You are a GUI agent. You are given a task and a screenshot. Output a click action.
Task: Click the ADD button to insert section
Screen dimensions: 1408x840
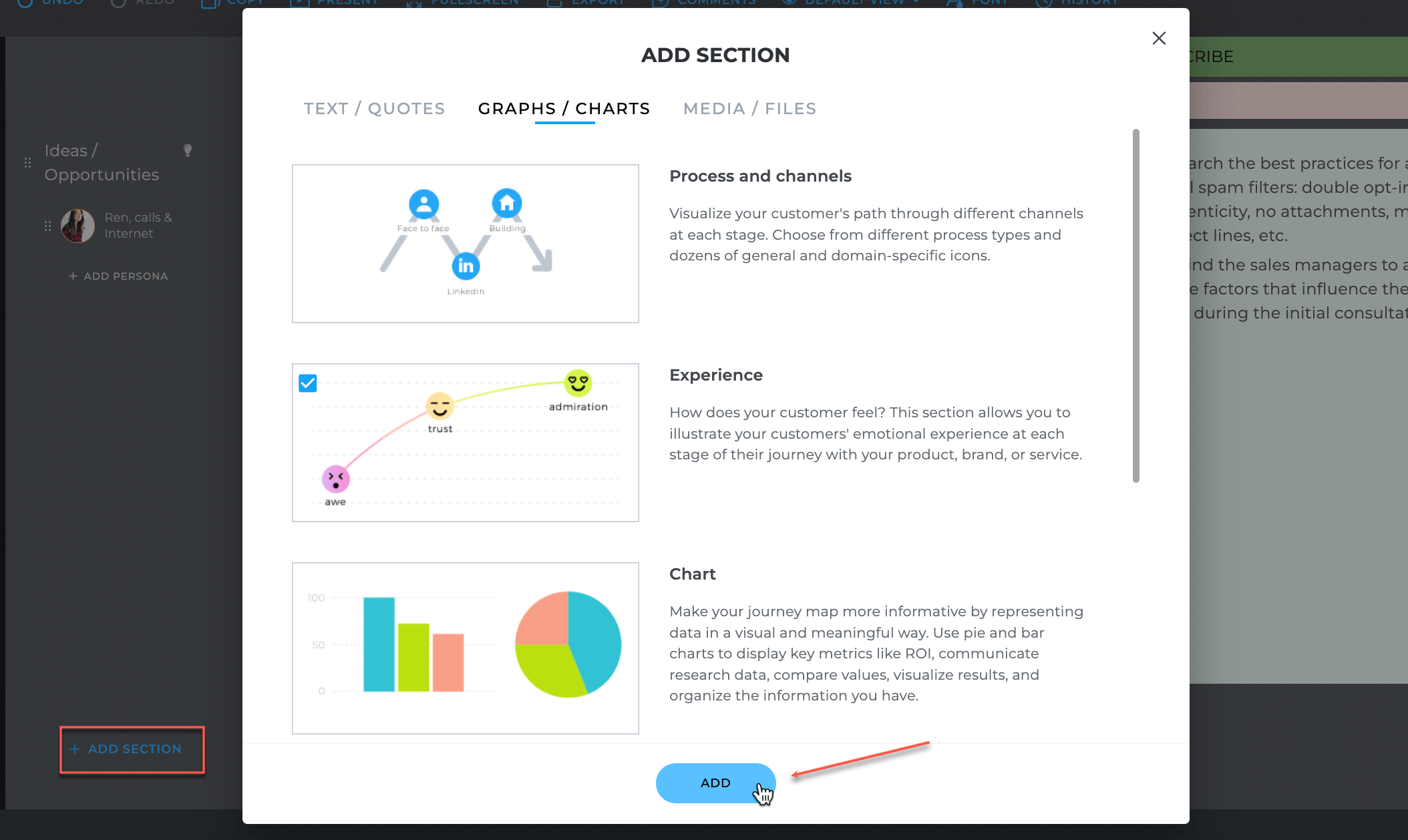click(x=716, y=782)
